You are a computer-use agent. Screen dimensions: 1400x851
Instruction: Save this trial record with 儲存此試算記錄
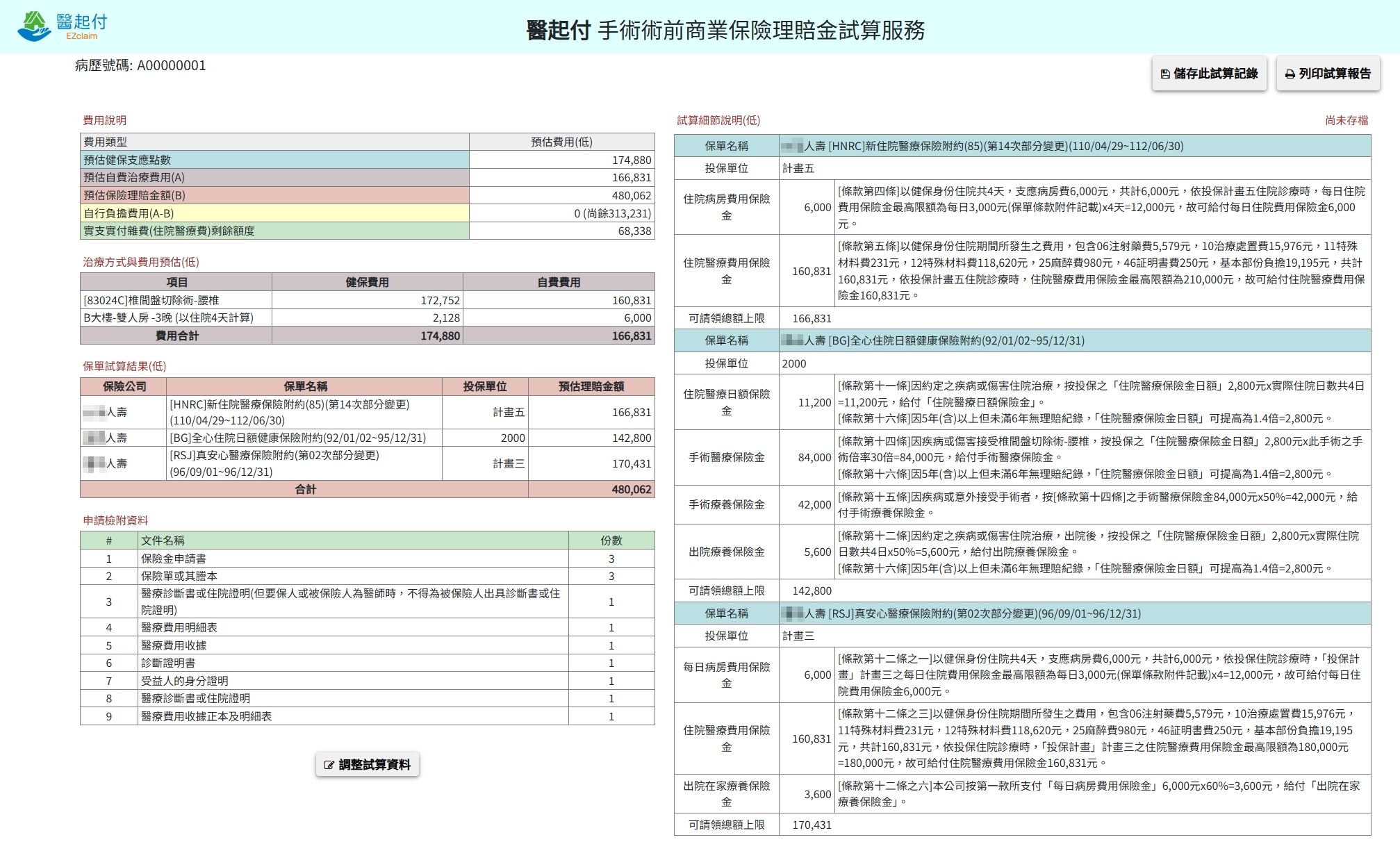[1209, 74]
